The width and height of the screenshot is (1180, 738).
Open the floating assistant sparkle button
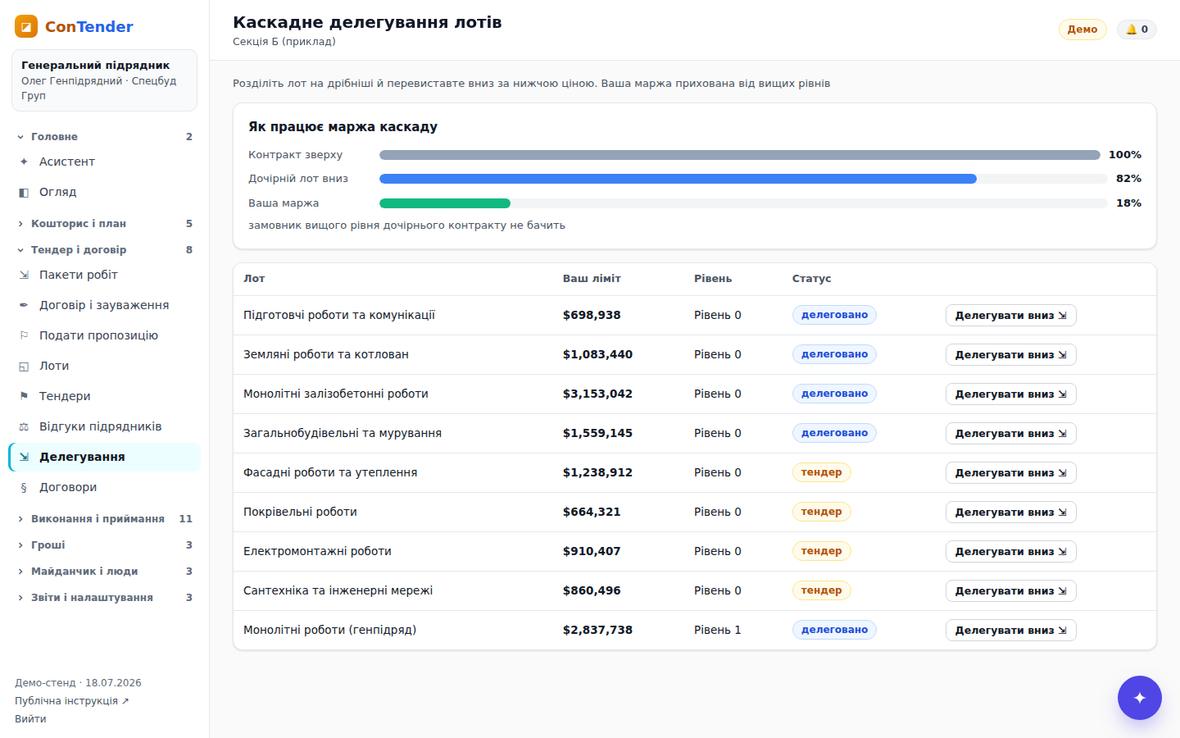[x=1139, y=697]
